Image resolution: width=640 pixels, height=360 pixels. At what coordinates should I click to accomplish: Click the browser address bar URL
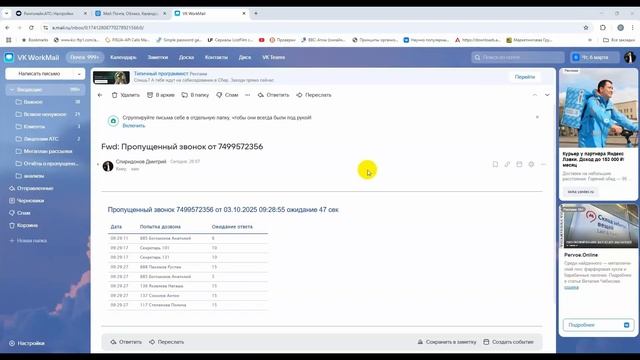(98, 28)
